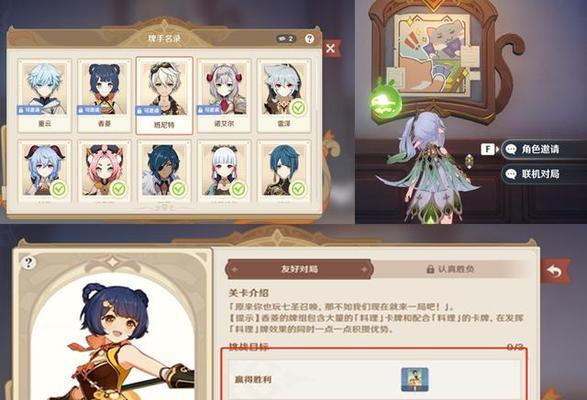Select Ayaka's character portrait
Image resolution: width=587 pixels, height=400 pixels.
tap(224, 170)
